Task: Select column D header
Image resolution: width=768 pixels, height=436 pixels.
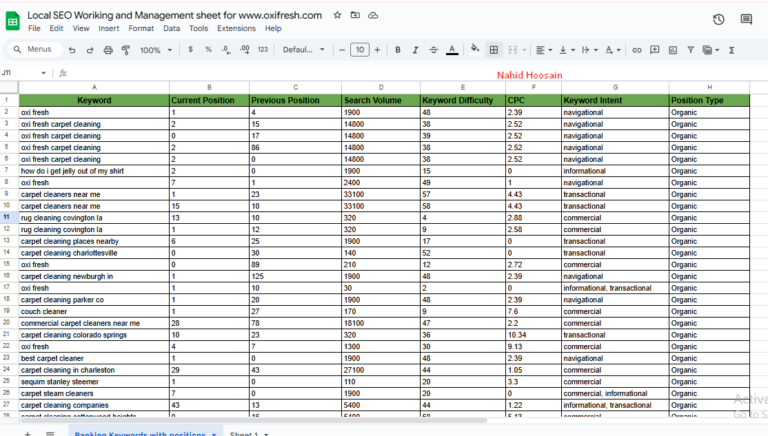Action: (x=381, y=87)
